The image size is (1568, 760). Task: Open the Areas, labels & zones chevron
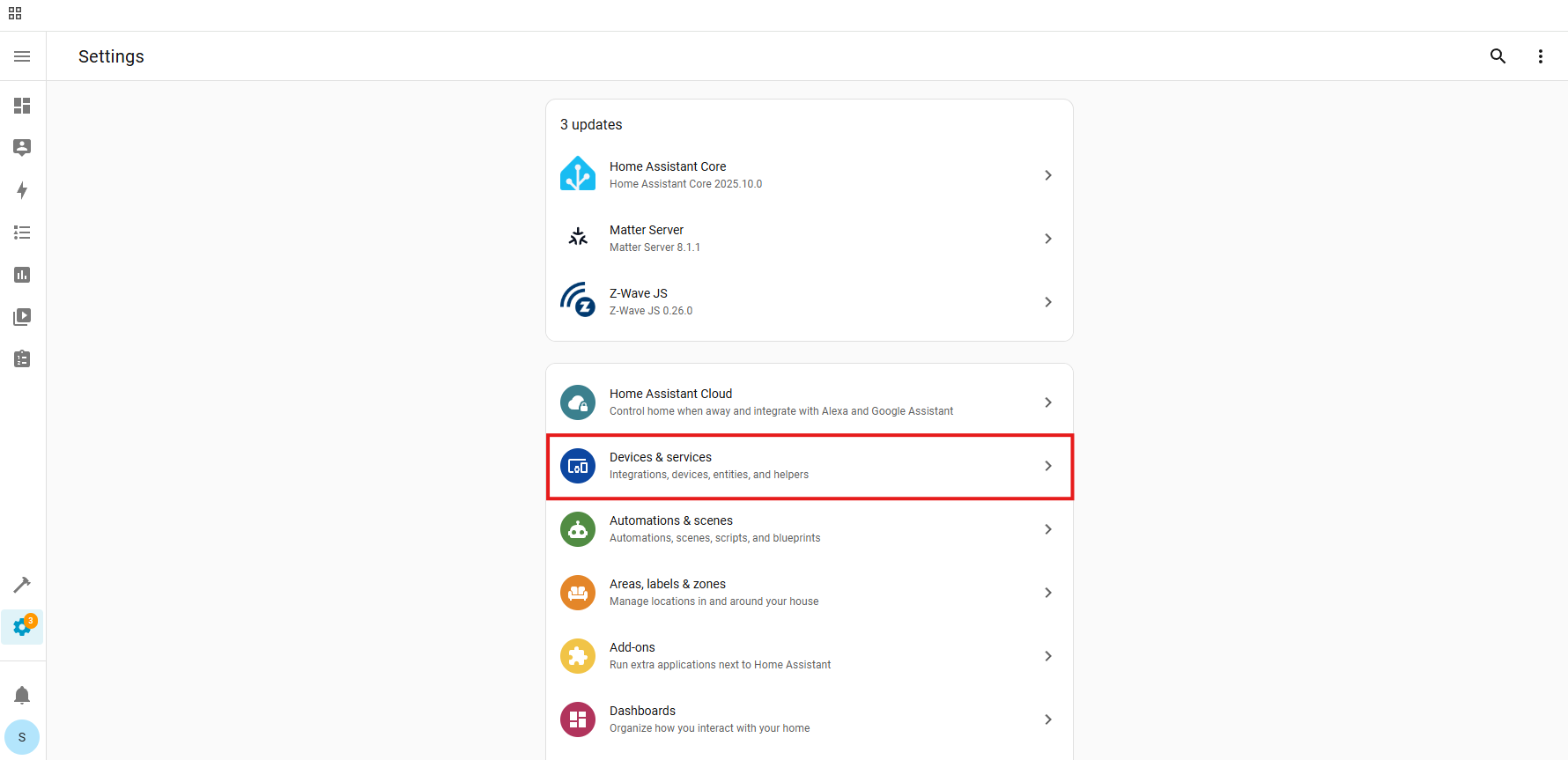(x=1048, y=593)
